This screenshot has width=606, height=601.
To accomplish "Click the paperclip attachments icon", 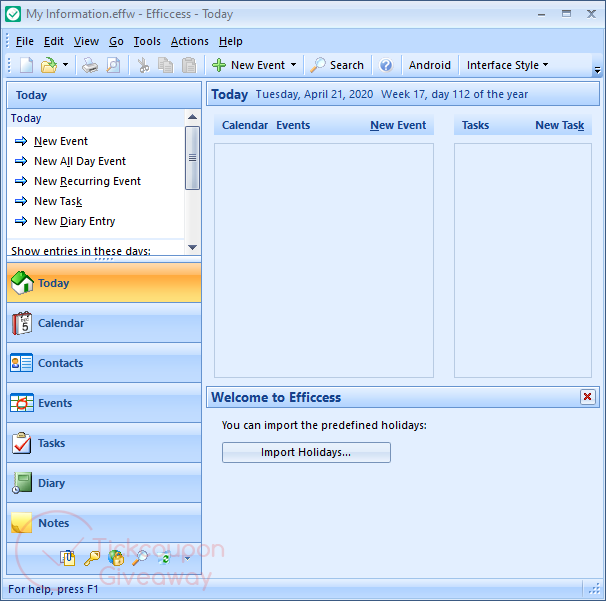I will click(68, 558).
